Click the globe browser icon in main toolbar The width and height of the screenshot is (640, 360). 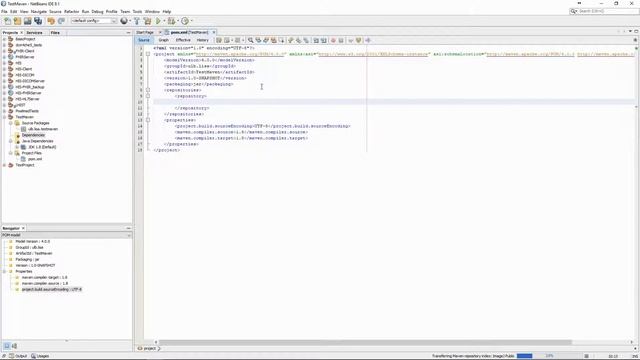point(124,21)
